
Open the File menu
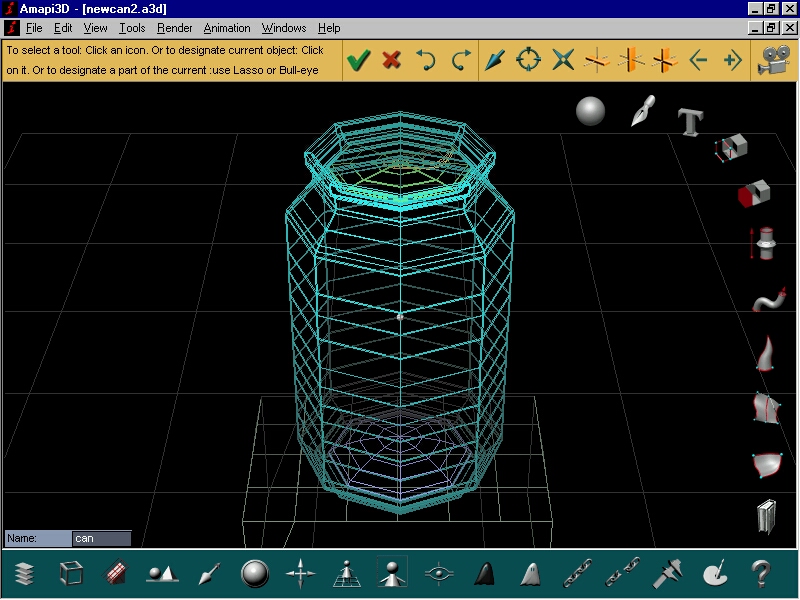point(34,28)
